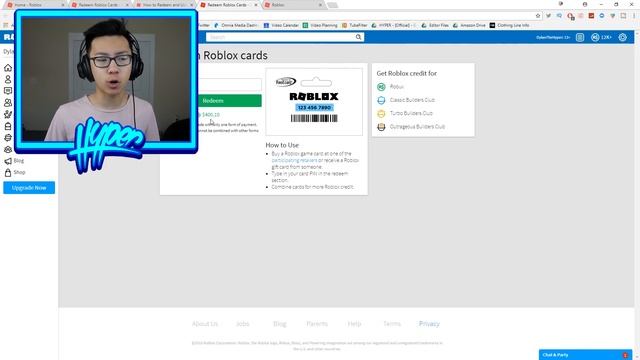Click the Roblox gift card sample image

pos(314,102)
